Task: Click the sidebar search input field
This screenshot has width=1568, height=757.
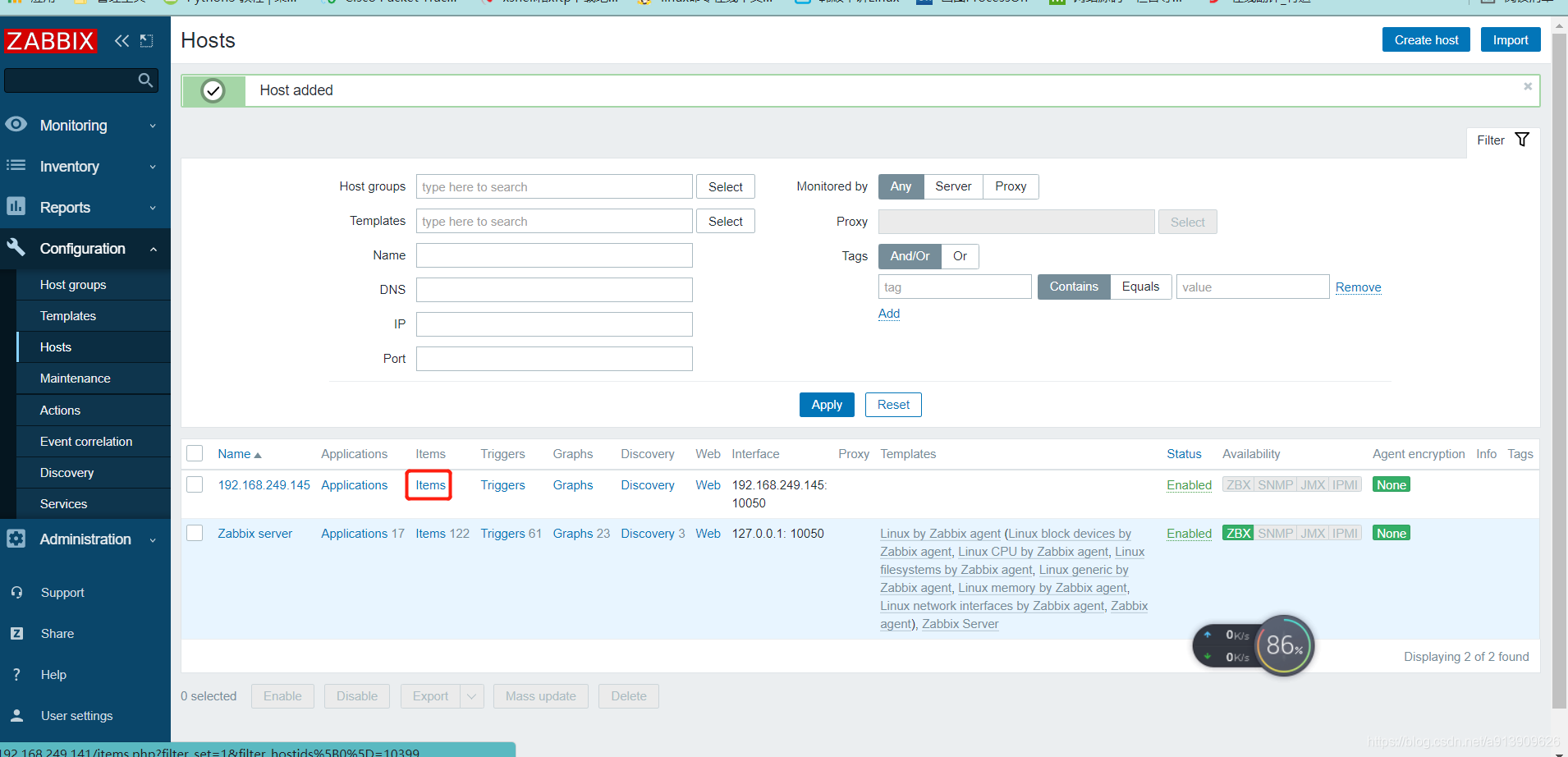Action: 71,80
